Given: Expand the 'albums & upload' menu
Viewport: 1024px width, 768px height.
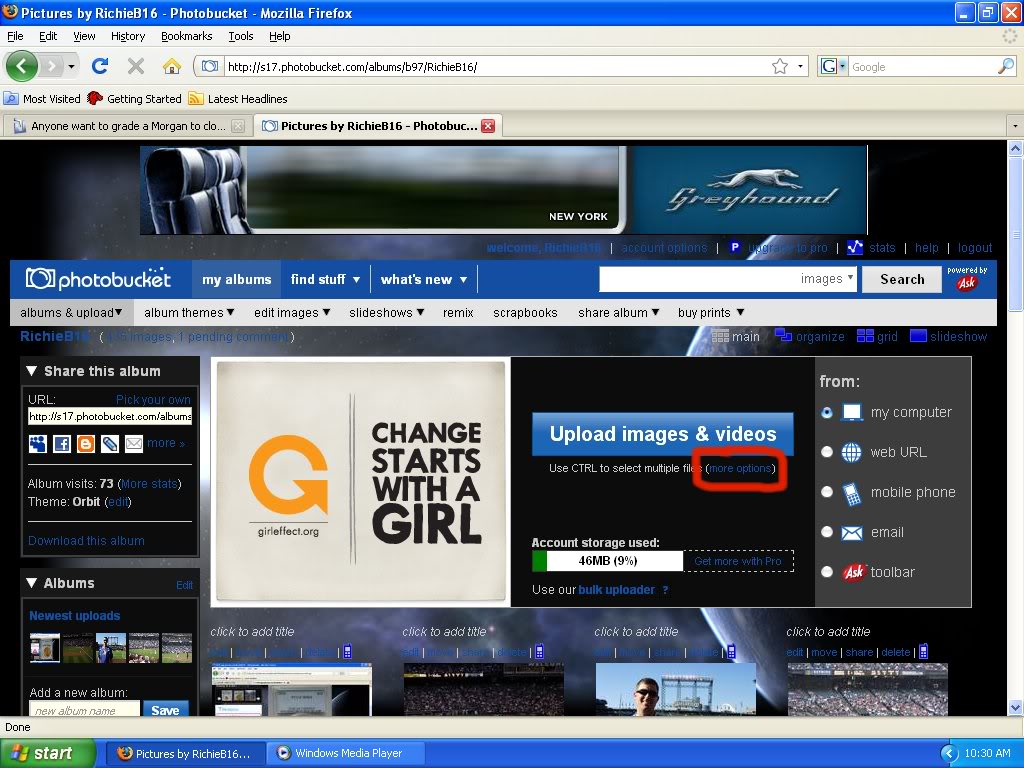Looking at the screenshot, I should (x=71, y=313).
